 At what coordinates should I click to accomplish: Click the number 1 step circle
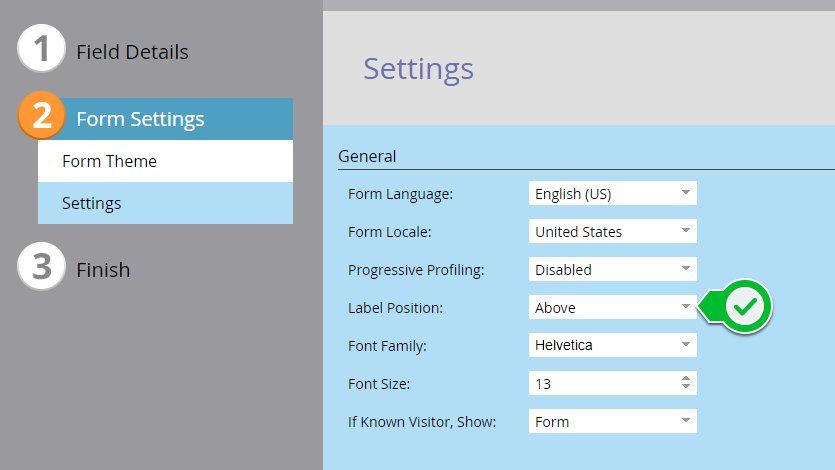[42, 48]
